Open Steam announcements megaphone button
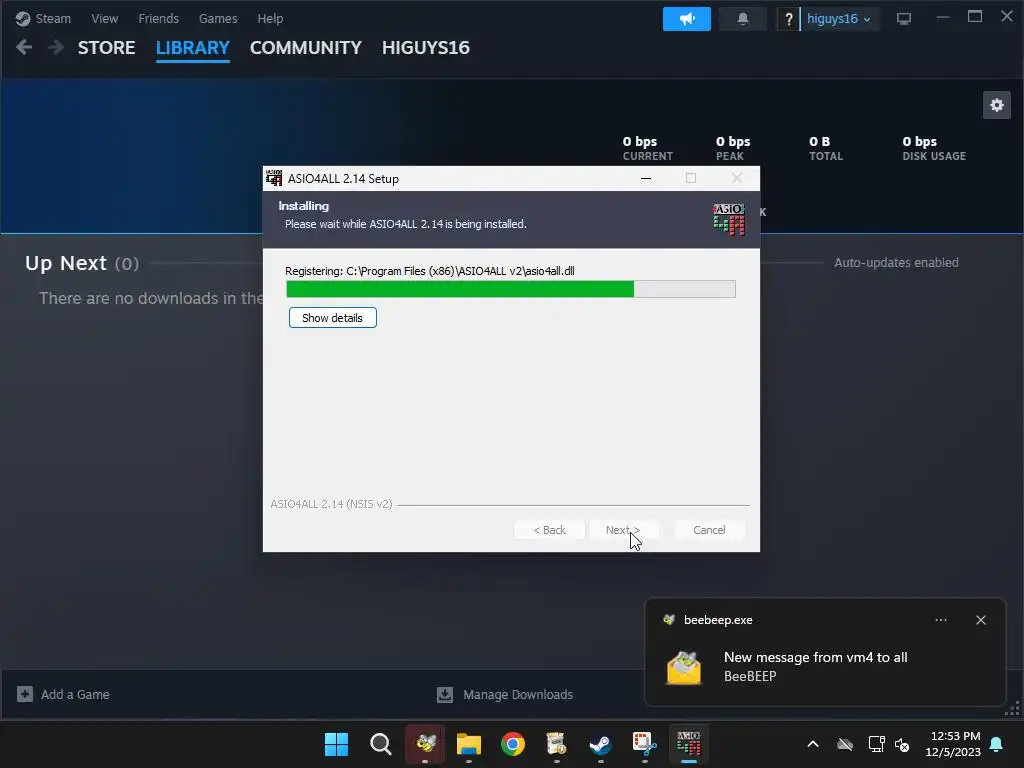This screenshot has height=768, width=1024. pos(686,19)
